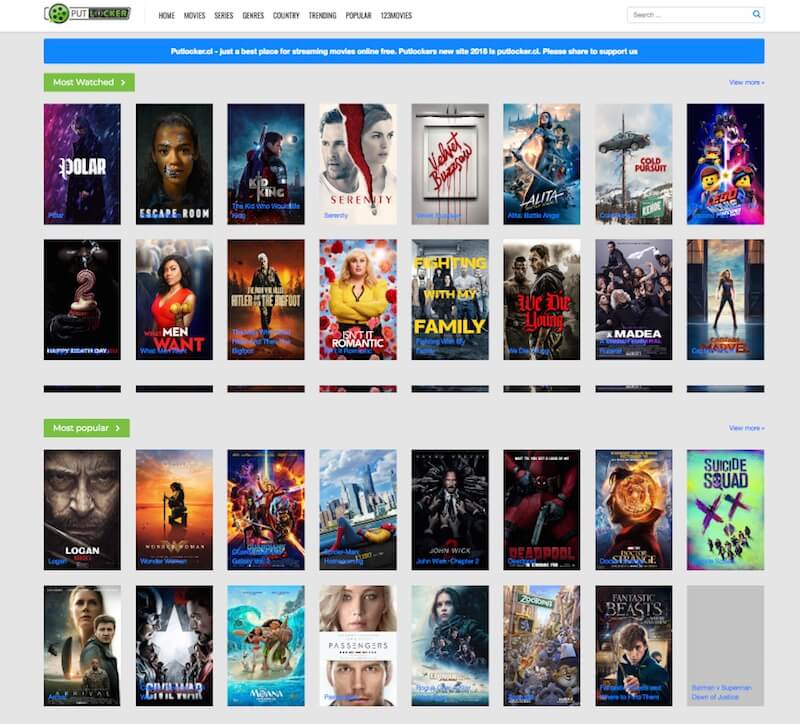Click the Most popular green button
Viewport: 800px width, 724px height.
point(87,428)
